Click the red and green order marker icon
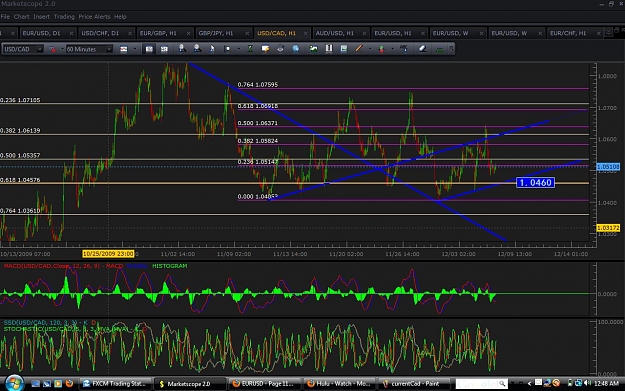This screenshot has height=391, width=625. coord(381,49)
